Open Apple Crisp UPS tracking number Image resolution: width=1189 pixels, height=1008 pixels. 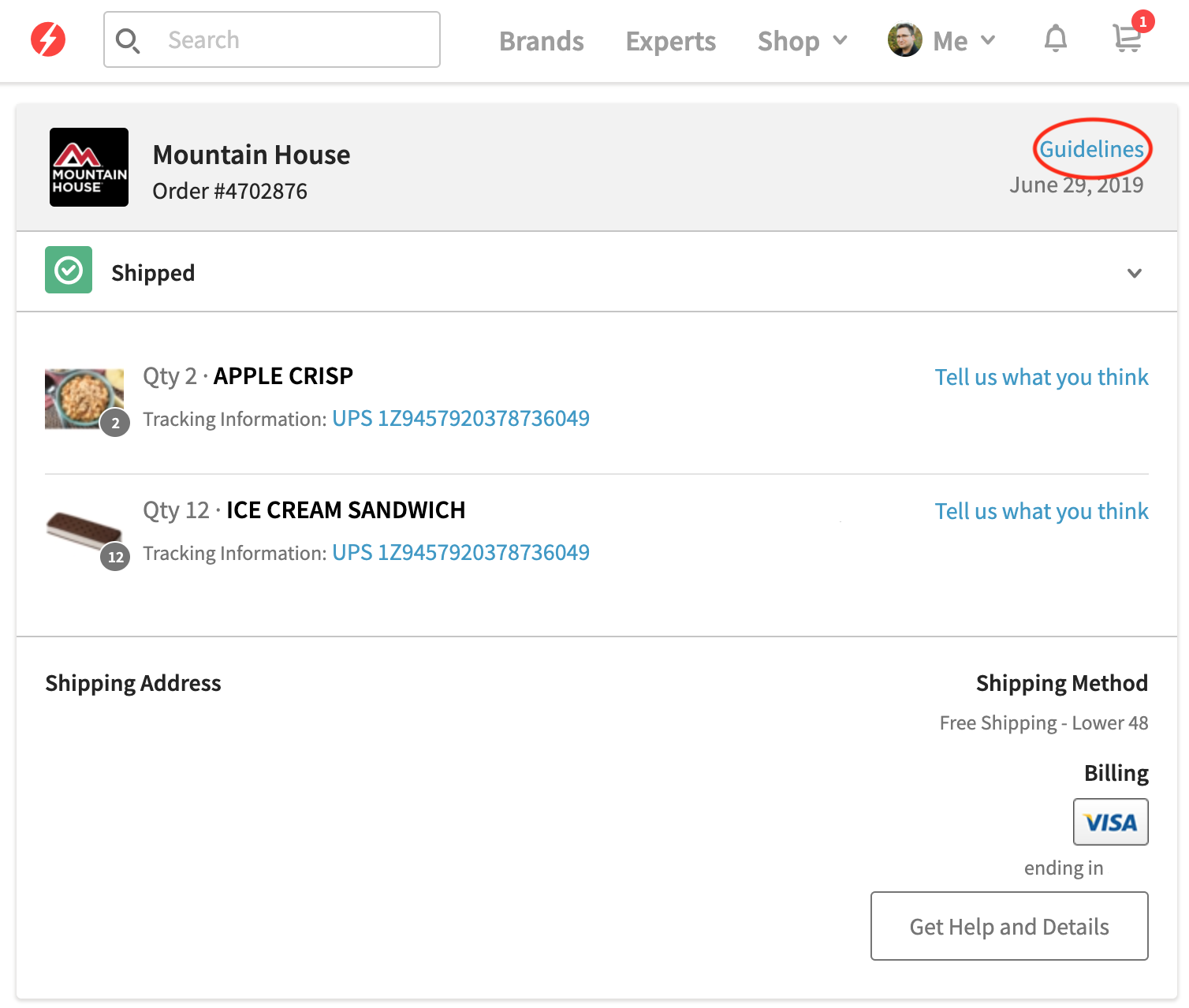click(460, 418)
